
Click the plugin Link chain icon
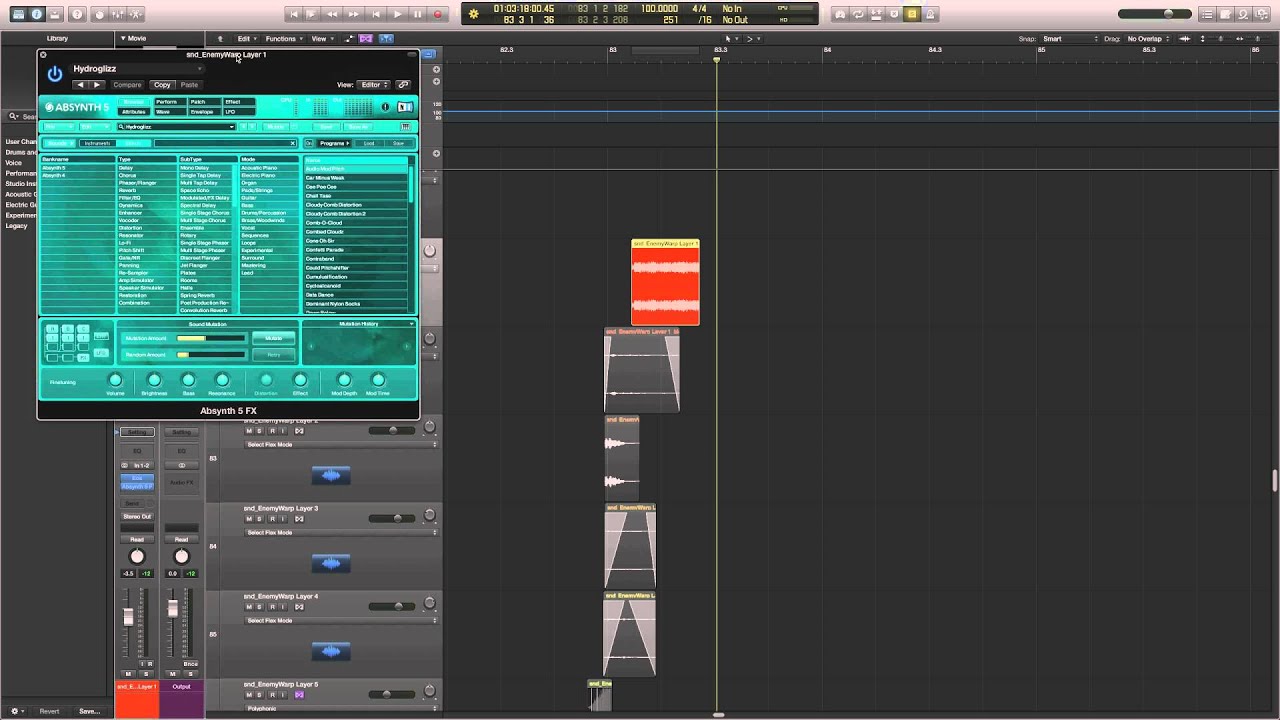[x=403, y=85]
